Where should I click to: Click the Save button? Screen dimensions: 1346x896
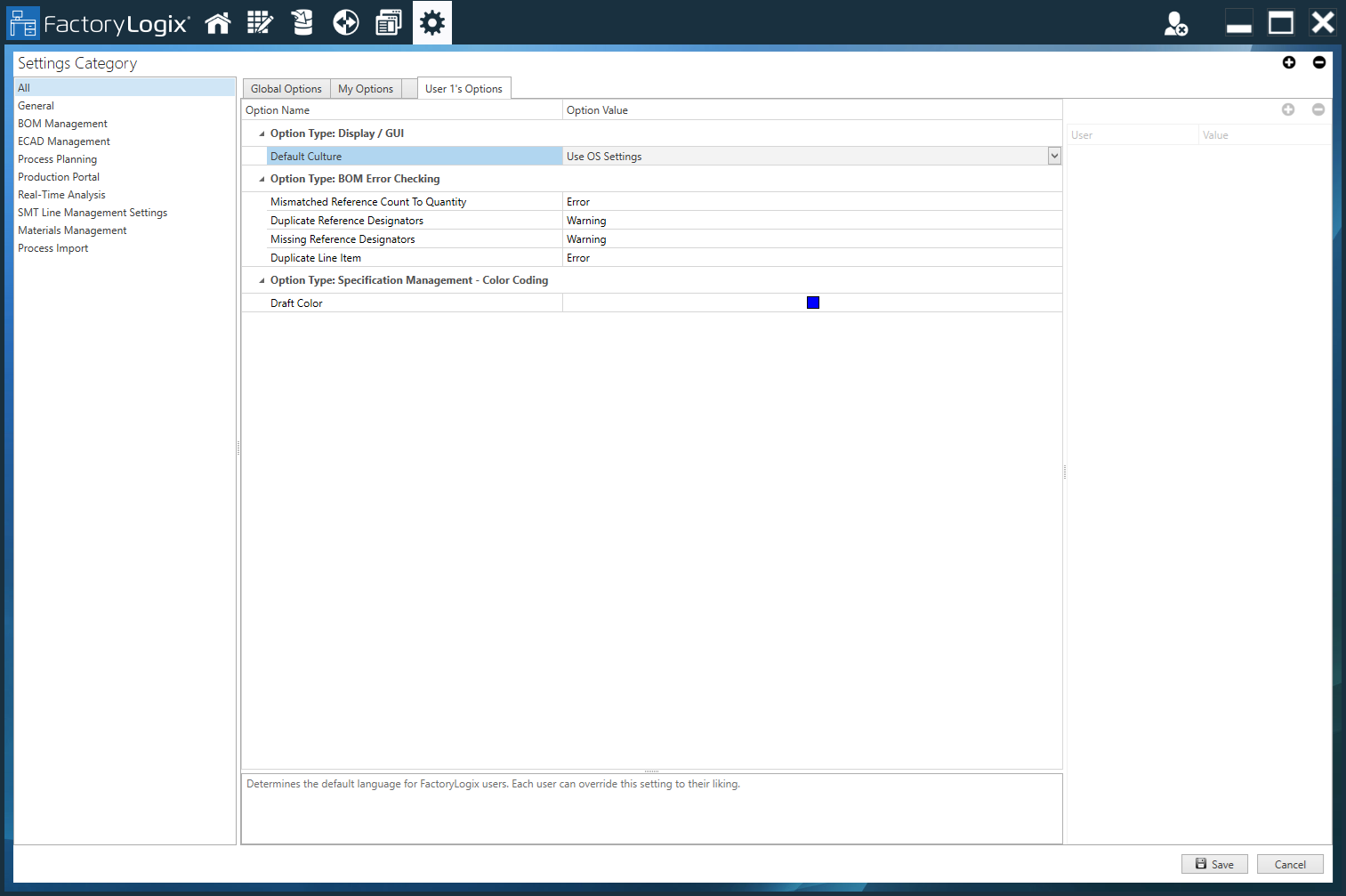(1214, 864)
